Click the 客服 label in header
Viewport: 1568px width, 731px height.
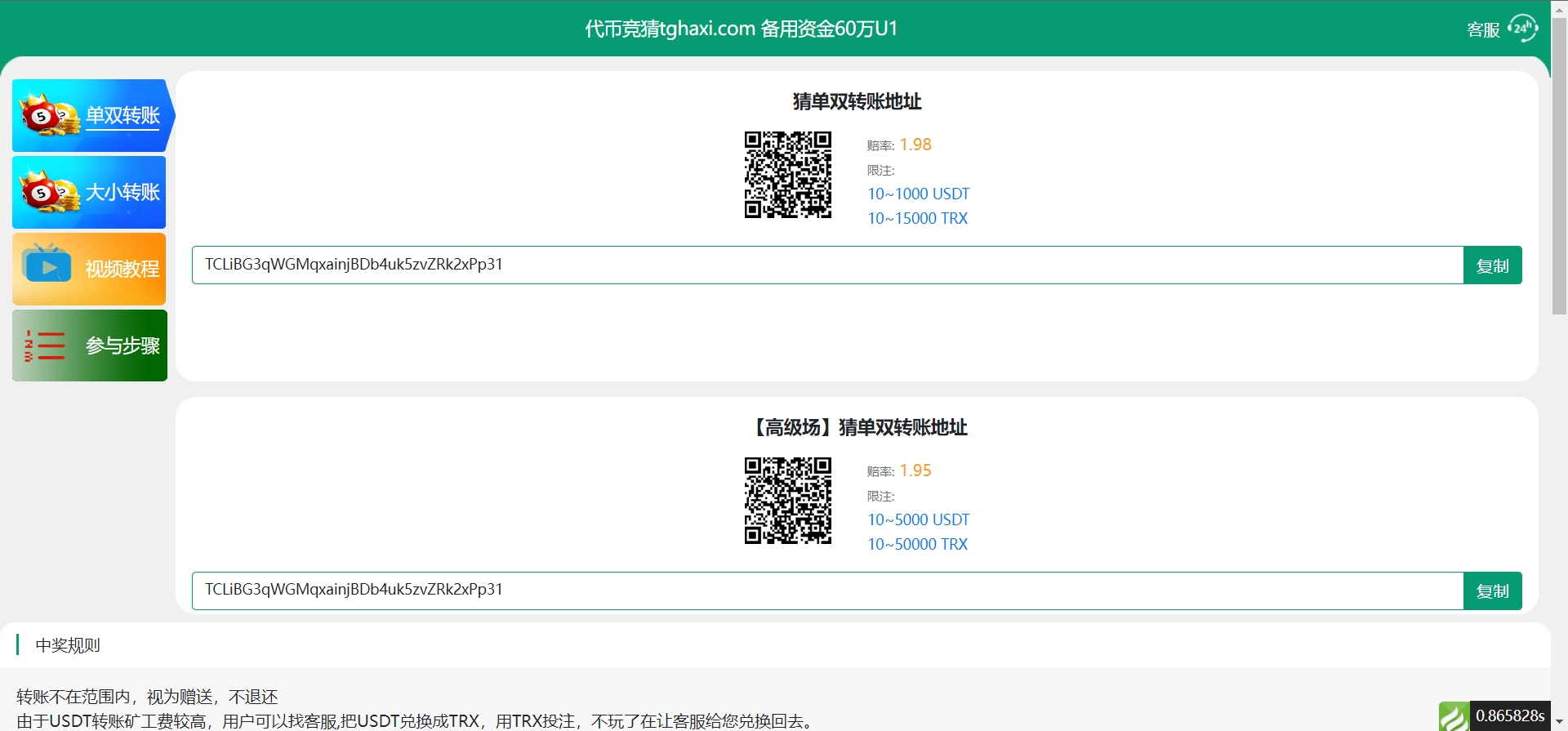(1483, 30)
